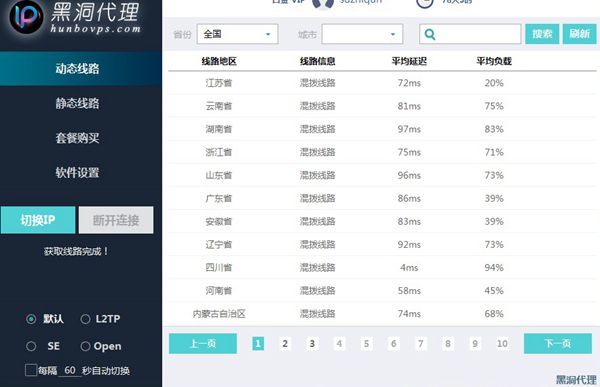The width and height of the screenshot is (600, 387).
Task: Select the 内蒙古自治区 line row
Action: tap(382, 314)
